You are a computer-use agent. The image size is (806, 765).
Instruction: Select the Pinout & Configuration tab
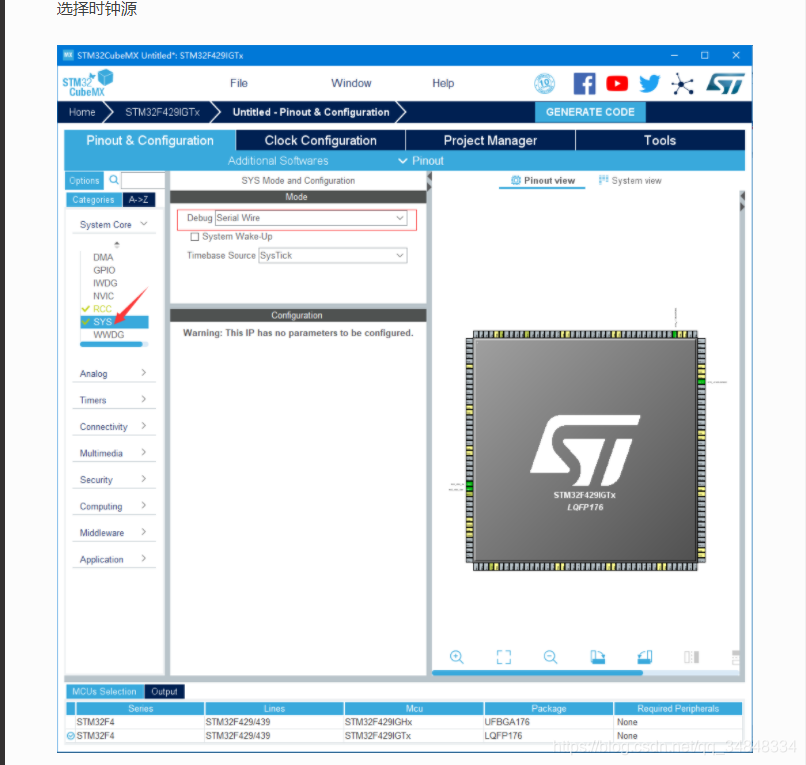[x=150, y=140]
